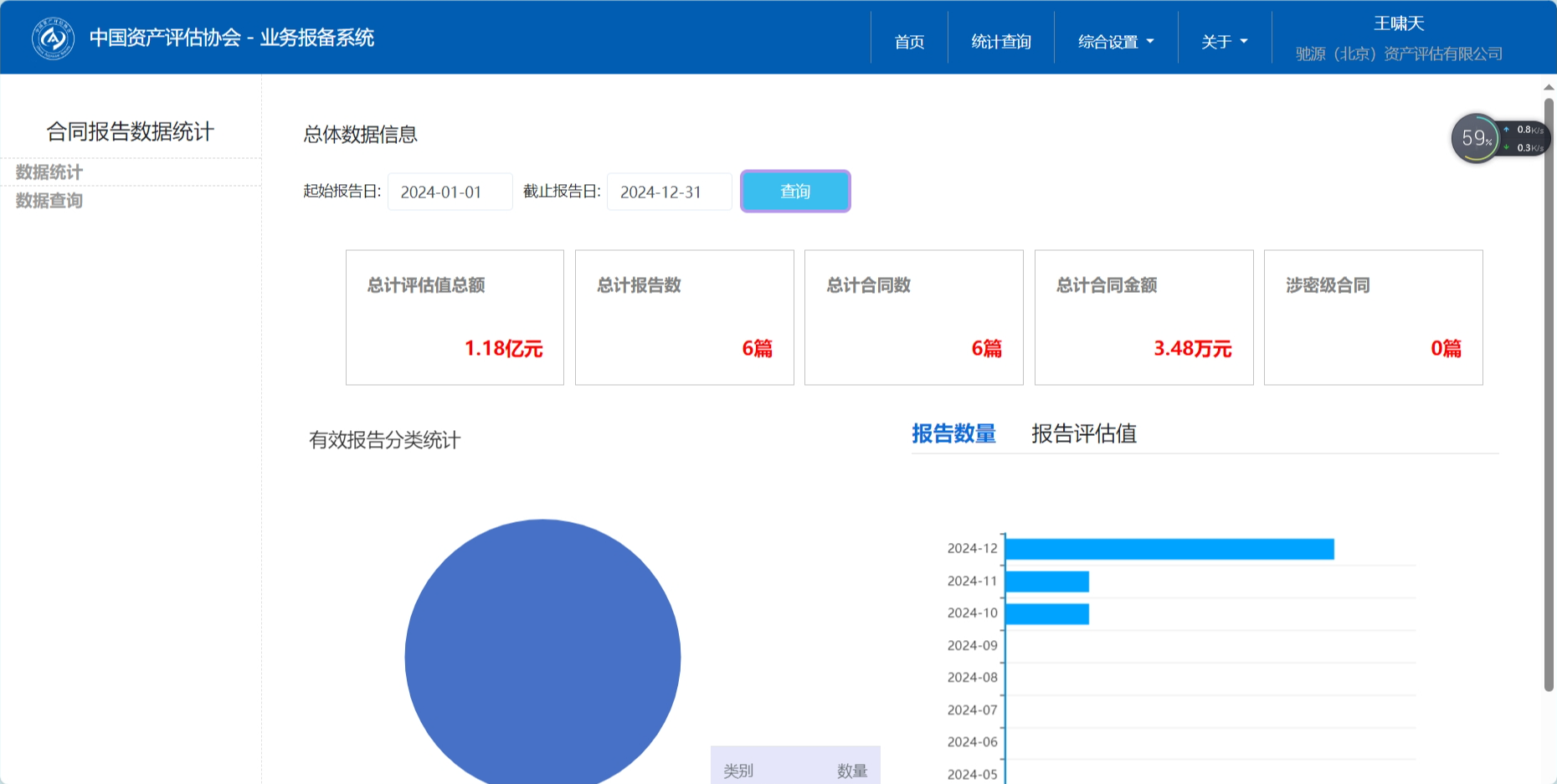The width and height of the screenshot is (1557, 784).
Task: Click the 截止报告日 date field
Action: (x=669, y=192)
